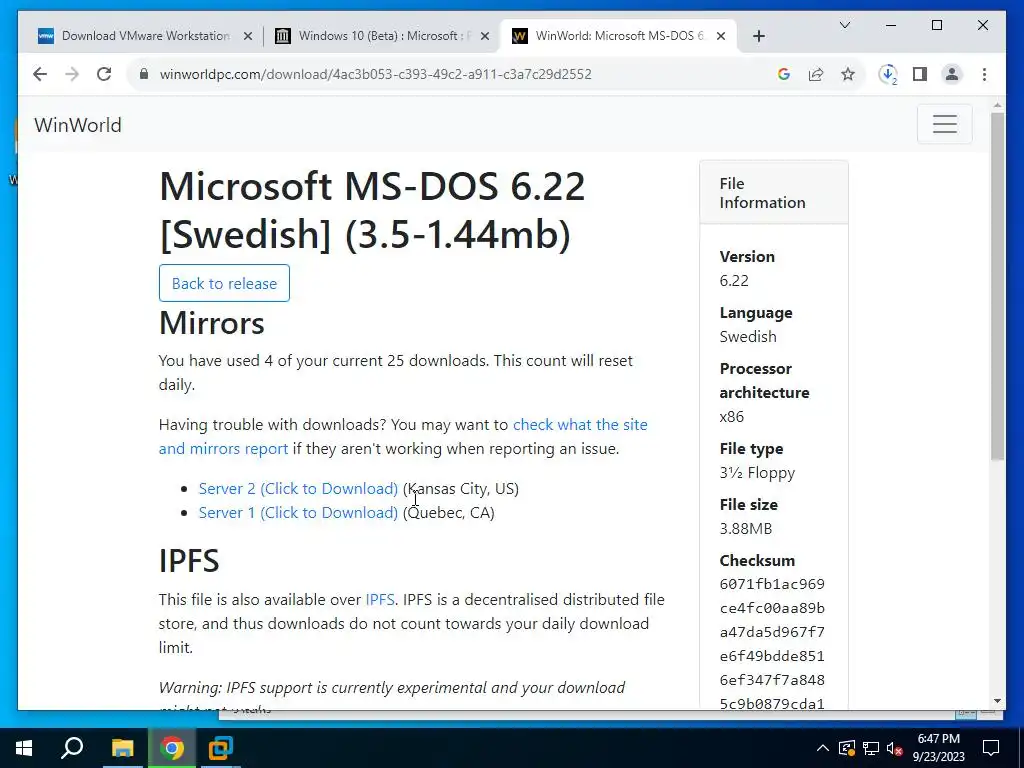Close the WinWorld MS-DOS tab

pos(721,36)
